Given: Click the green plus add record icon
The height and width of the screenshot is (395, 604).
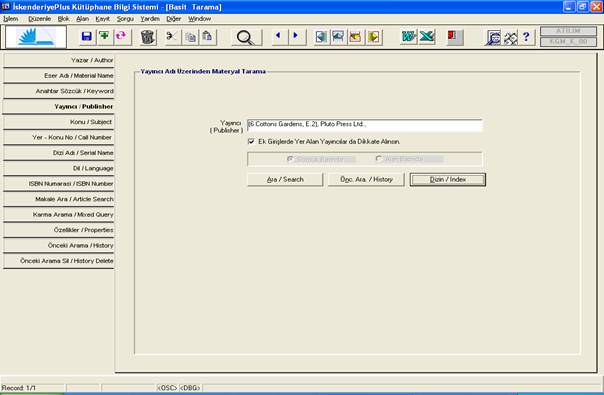Looking at the screenshot, I should tap(104, 37).
